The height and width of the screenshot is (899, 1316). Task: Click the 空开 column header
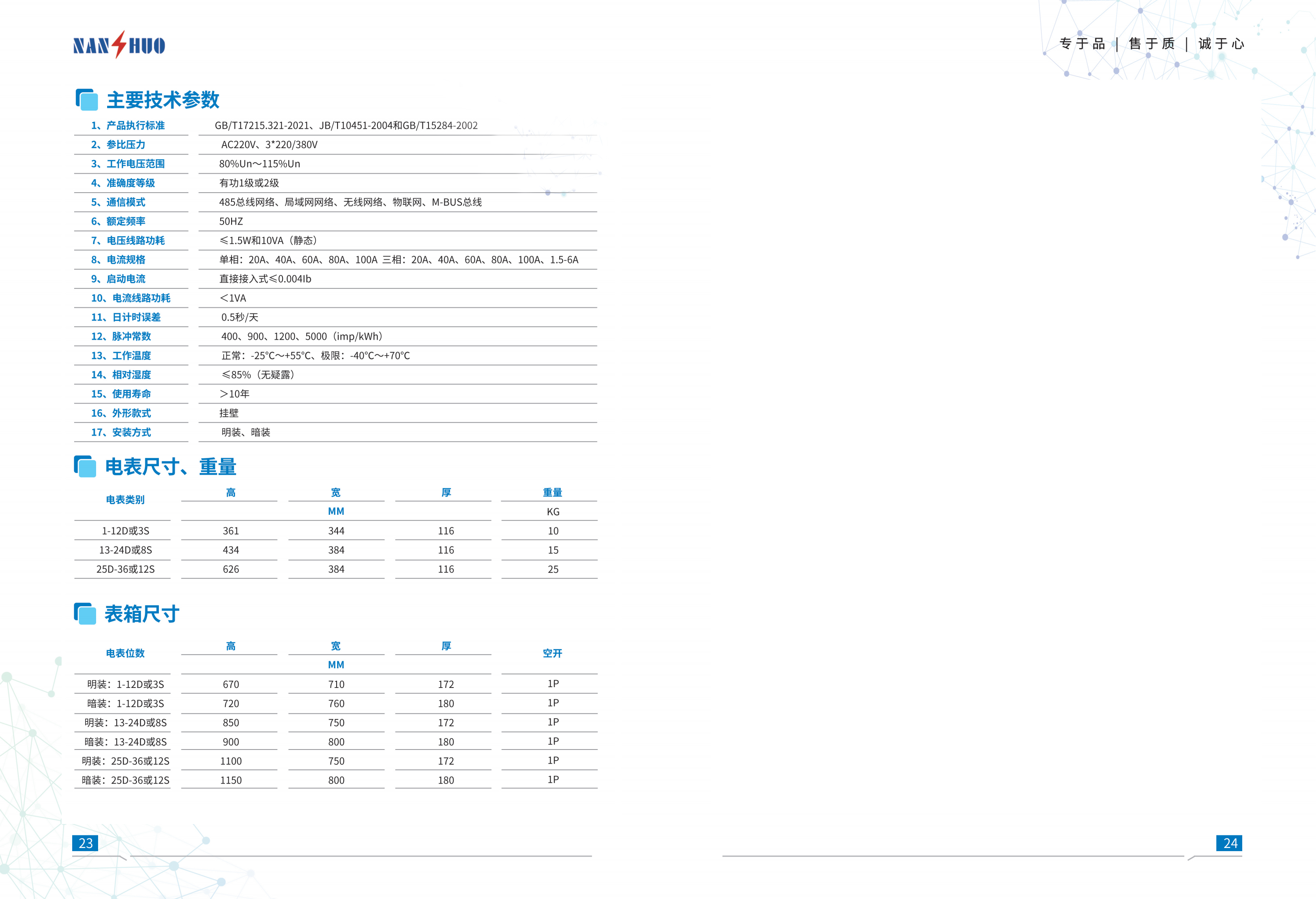coord(553,653)
